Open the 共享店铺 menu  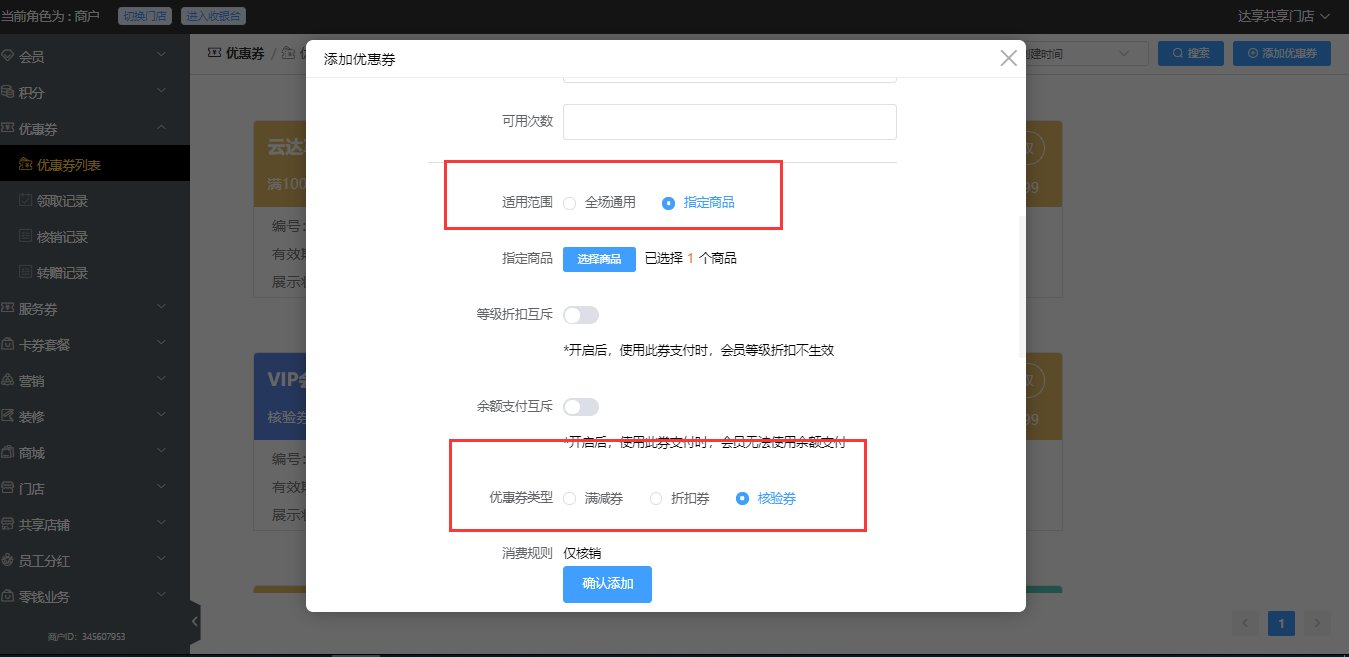pos(95,525)
